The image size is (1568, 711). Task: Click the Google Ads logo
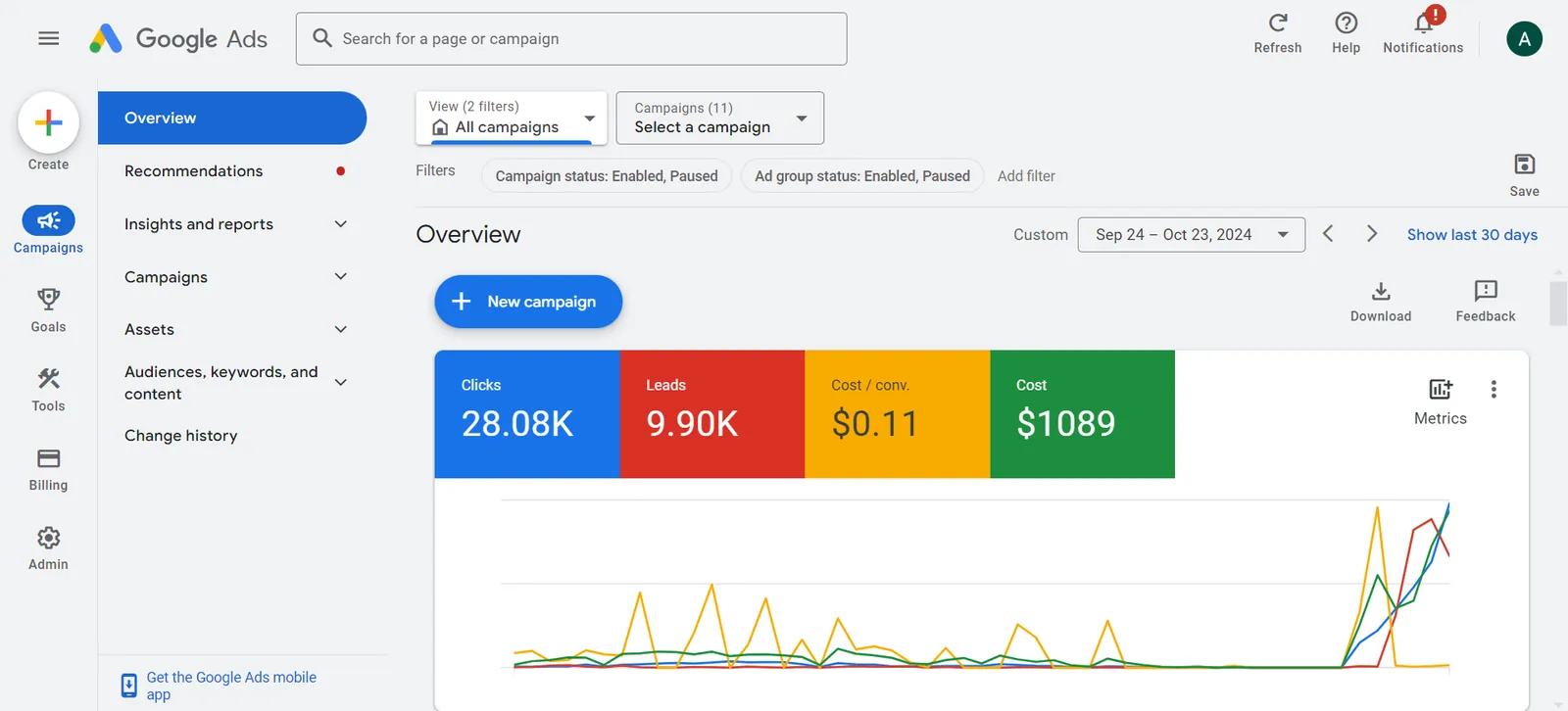click(178, 38)
